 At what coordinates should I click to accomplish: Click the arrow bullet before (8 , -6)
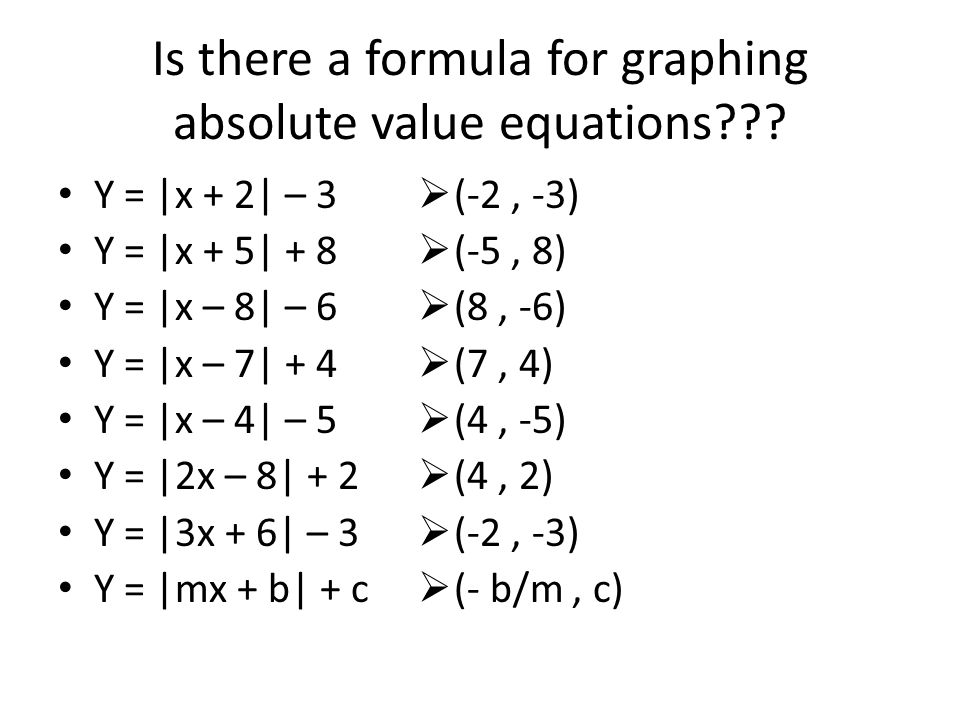point(434,306)
